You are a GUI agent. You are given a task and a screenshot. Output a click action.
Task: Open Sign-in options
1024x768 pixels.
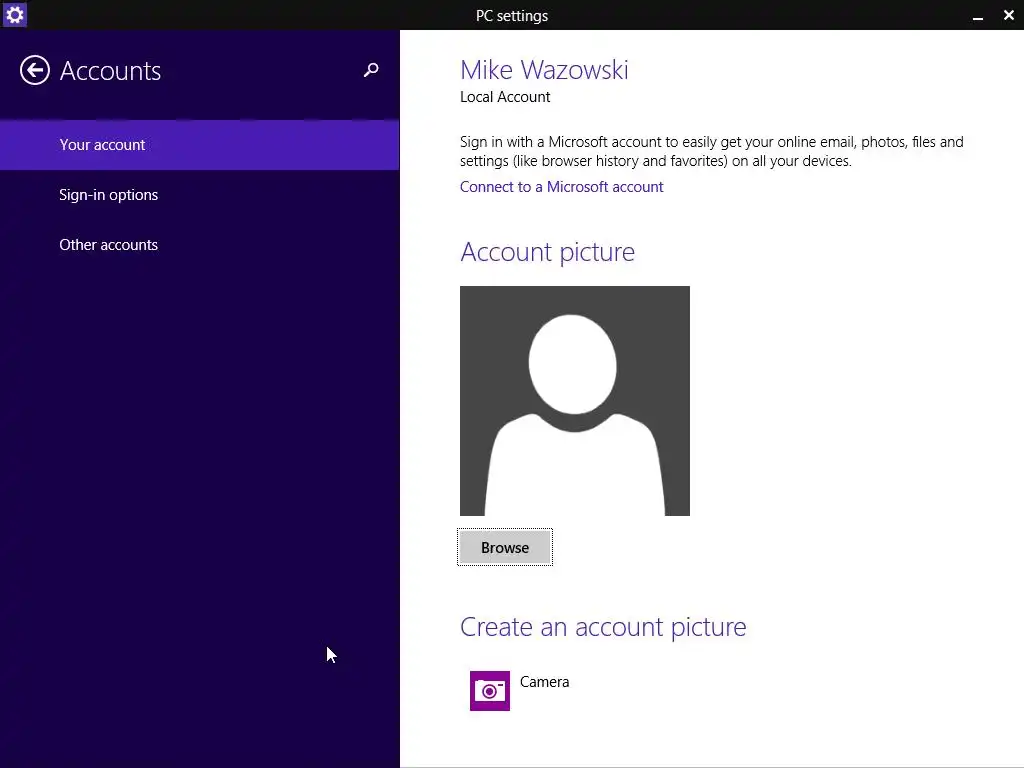(x=199, y=195)
